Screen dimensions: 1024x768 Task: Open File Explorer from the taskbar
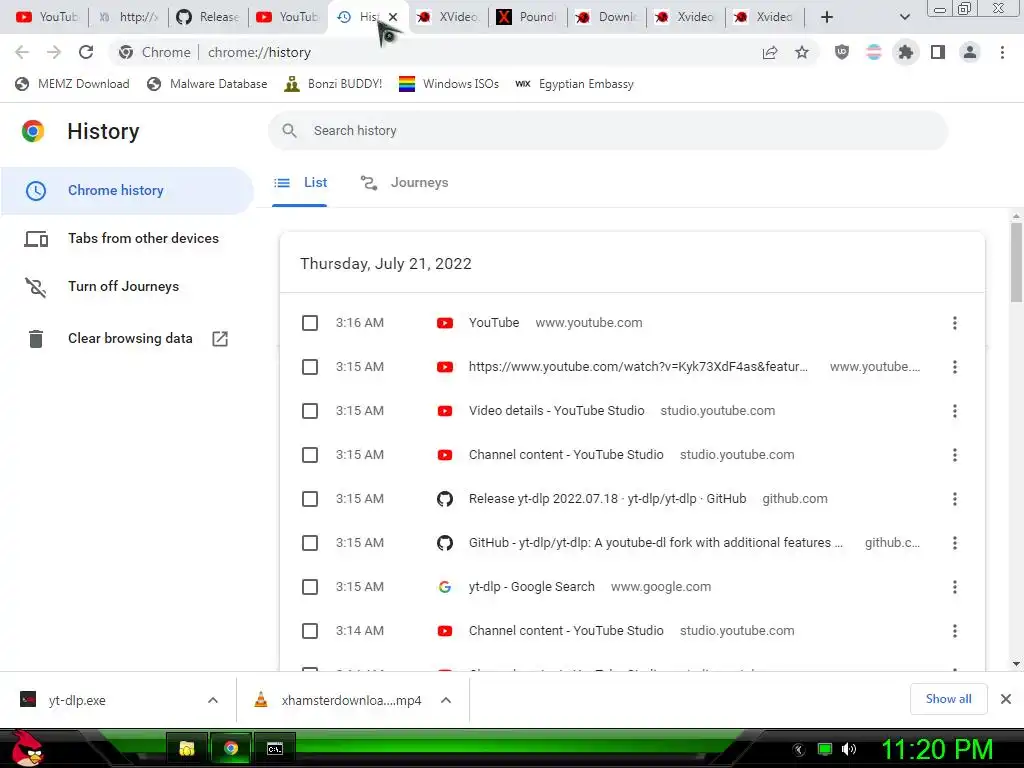[187, 748]
